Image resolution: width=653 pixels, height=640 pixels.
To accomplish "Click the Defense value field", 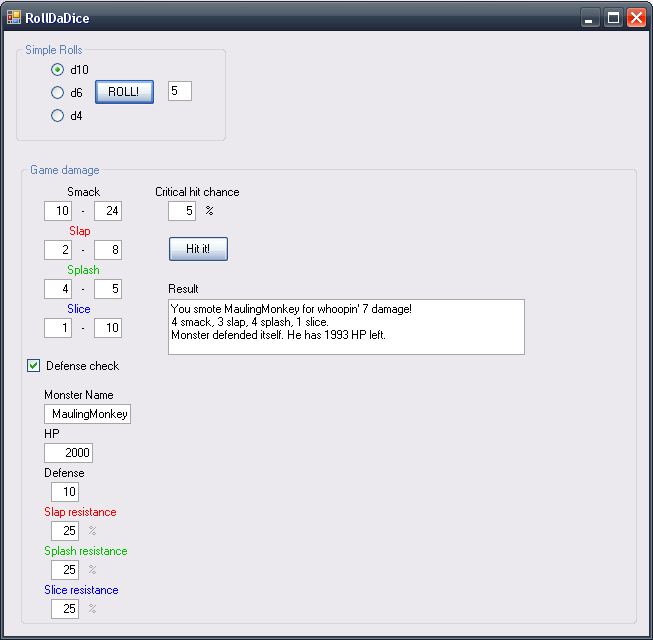I will 65,492.
